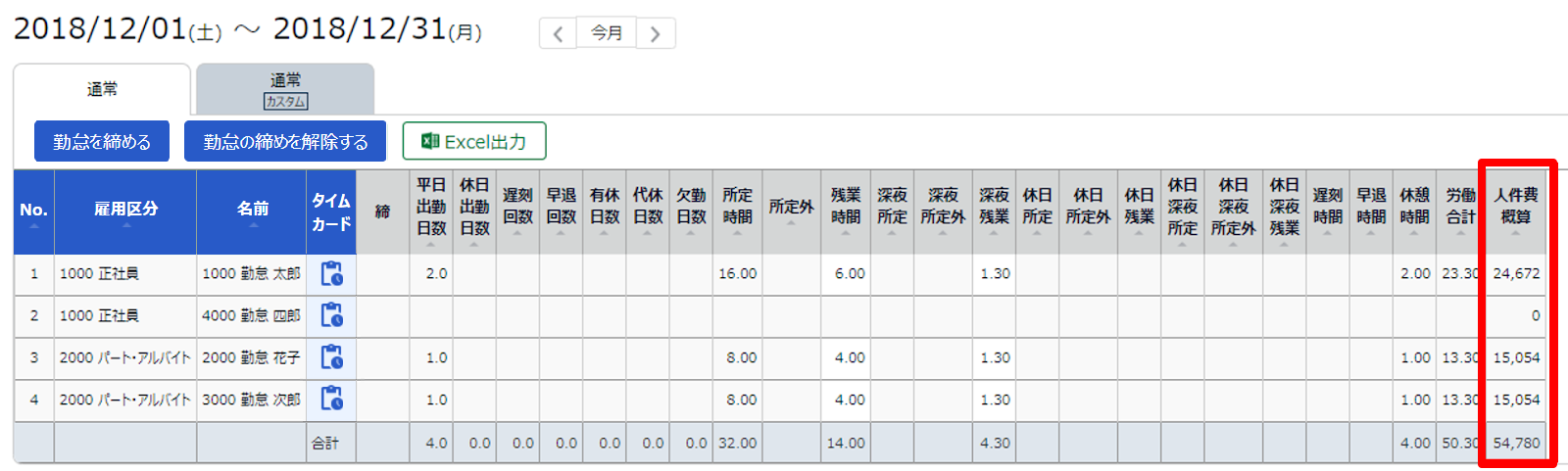
Task: Sort by 深夜所定外 column header
Action: 944,212
